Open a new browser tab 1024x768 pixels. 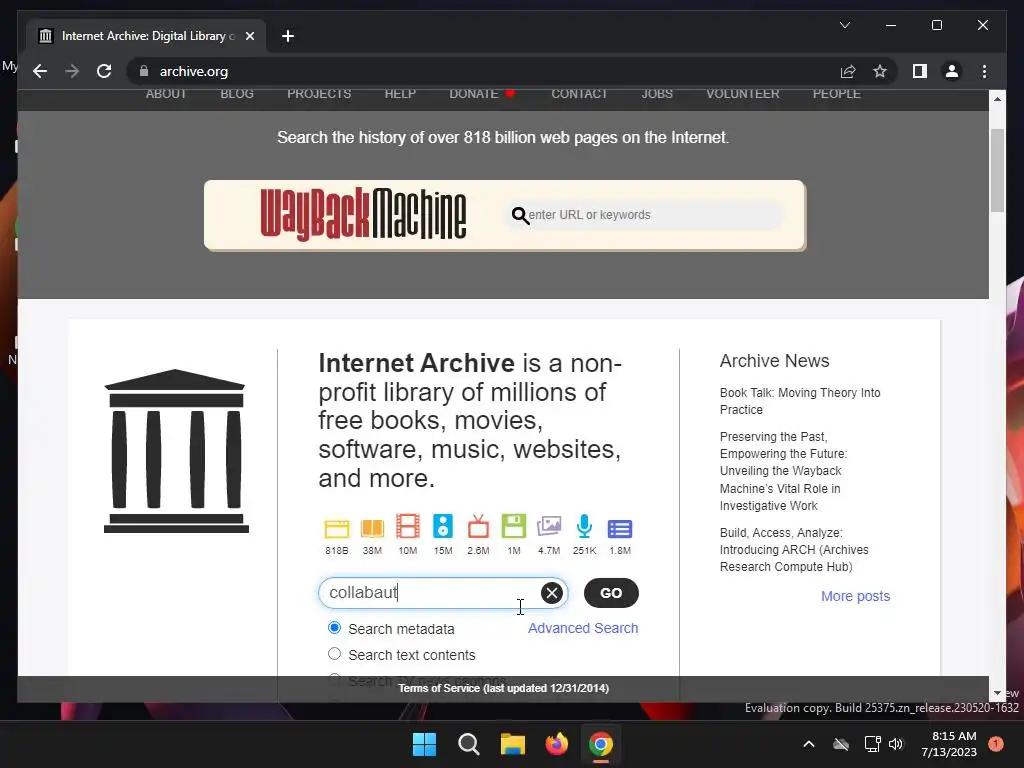click(288, 36)
